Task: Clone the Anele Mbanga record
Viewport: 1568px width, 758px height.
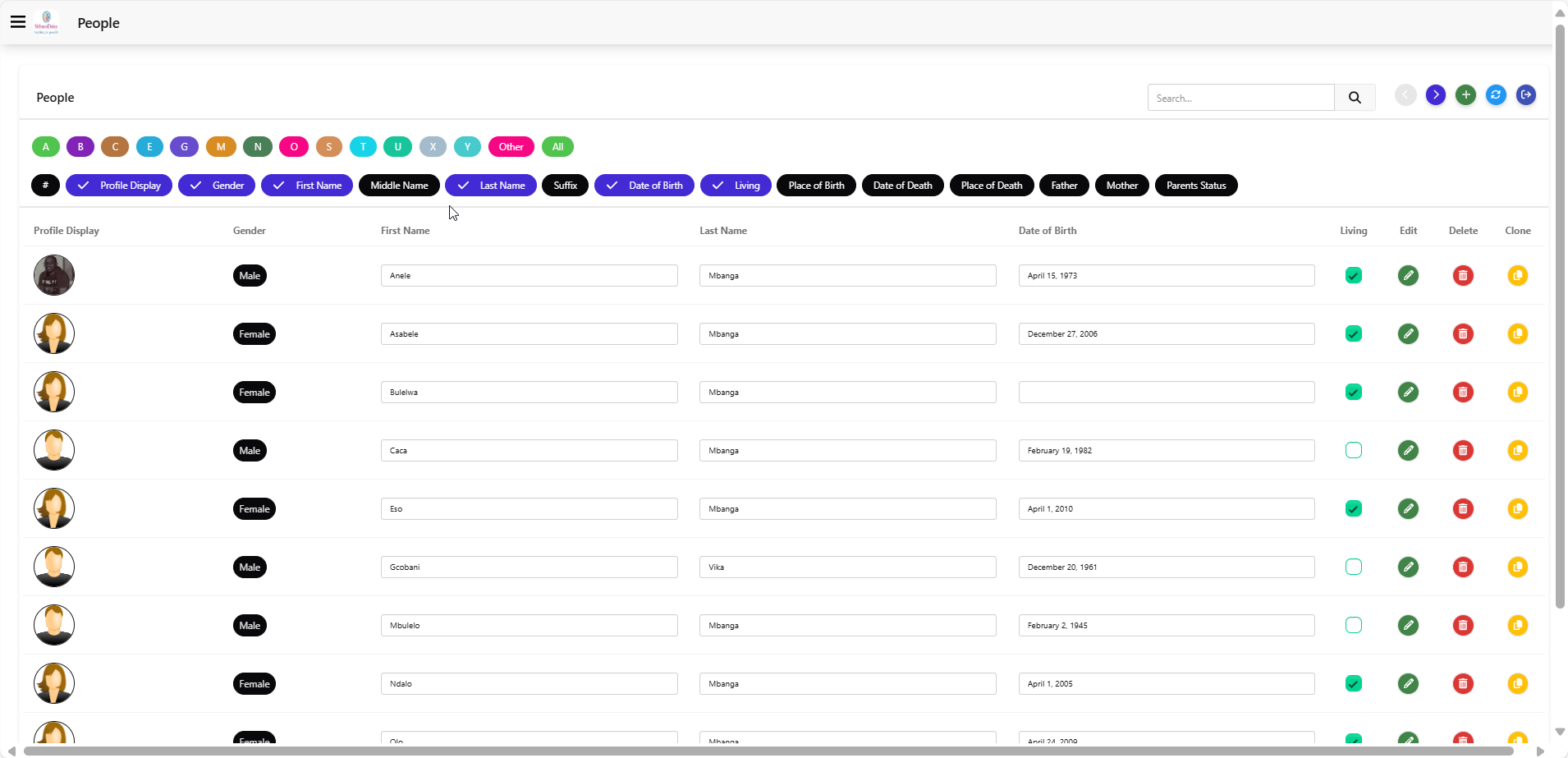Action: pos(1518,275)
